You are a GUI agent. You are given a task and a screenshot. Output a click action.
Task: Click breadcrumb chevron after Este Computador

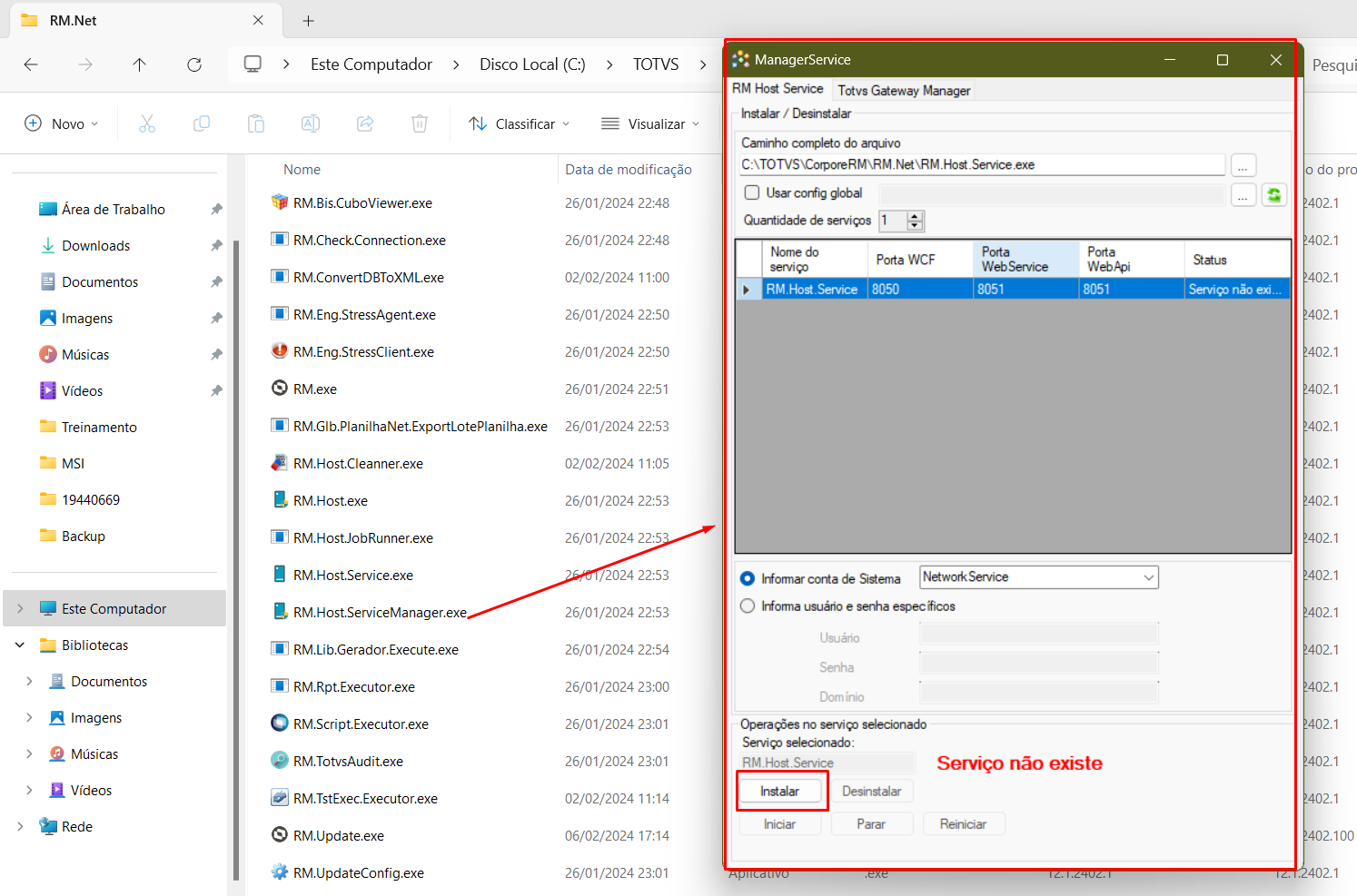coord(456,64)
